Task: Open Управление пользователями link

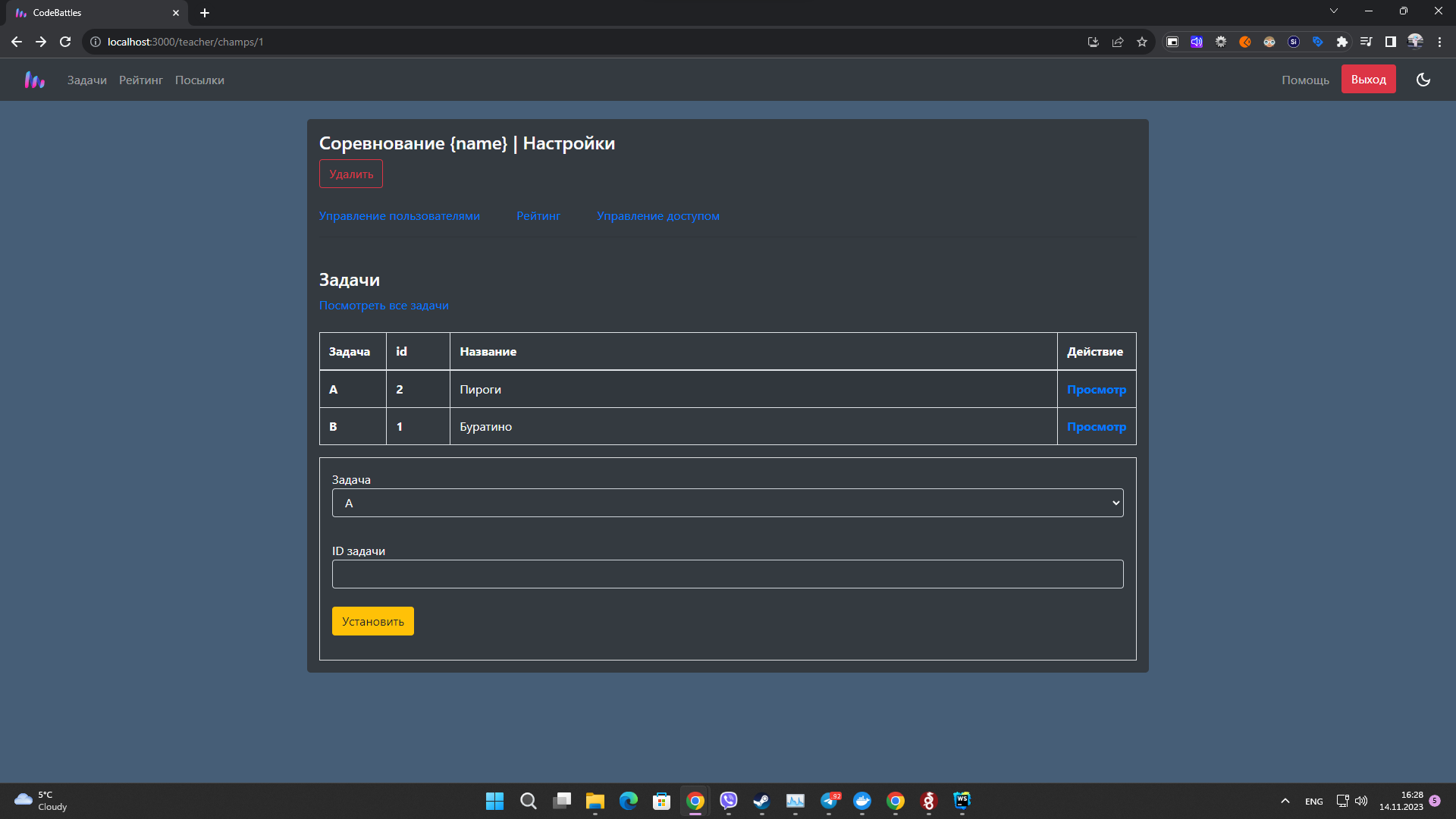Action: (x=399, y=216)
